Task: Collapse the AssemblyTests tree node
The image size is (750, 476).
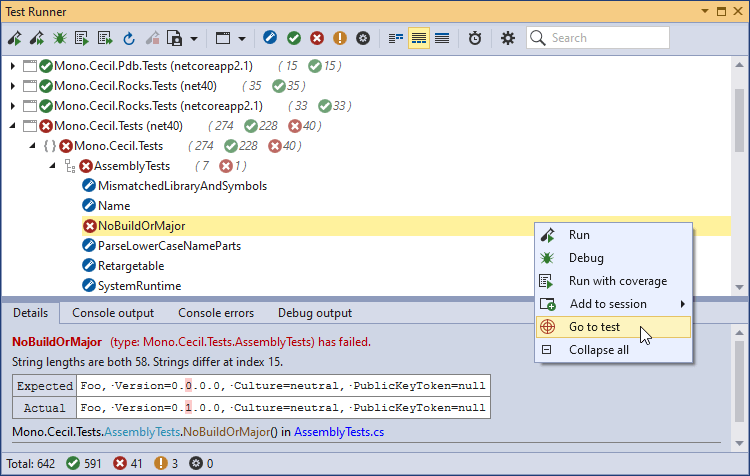Action: click(x=53, y=166)
